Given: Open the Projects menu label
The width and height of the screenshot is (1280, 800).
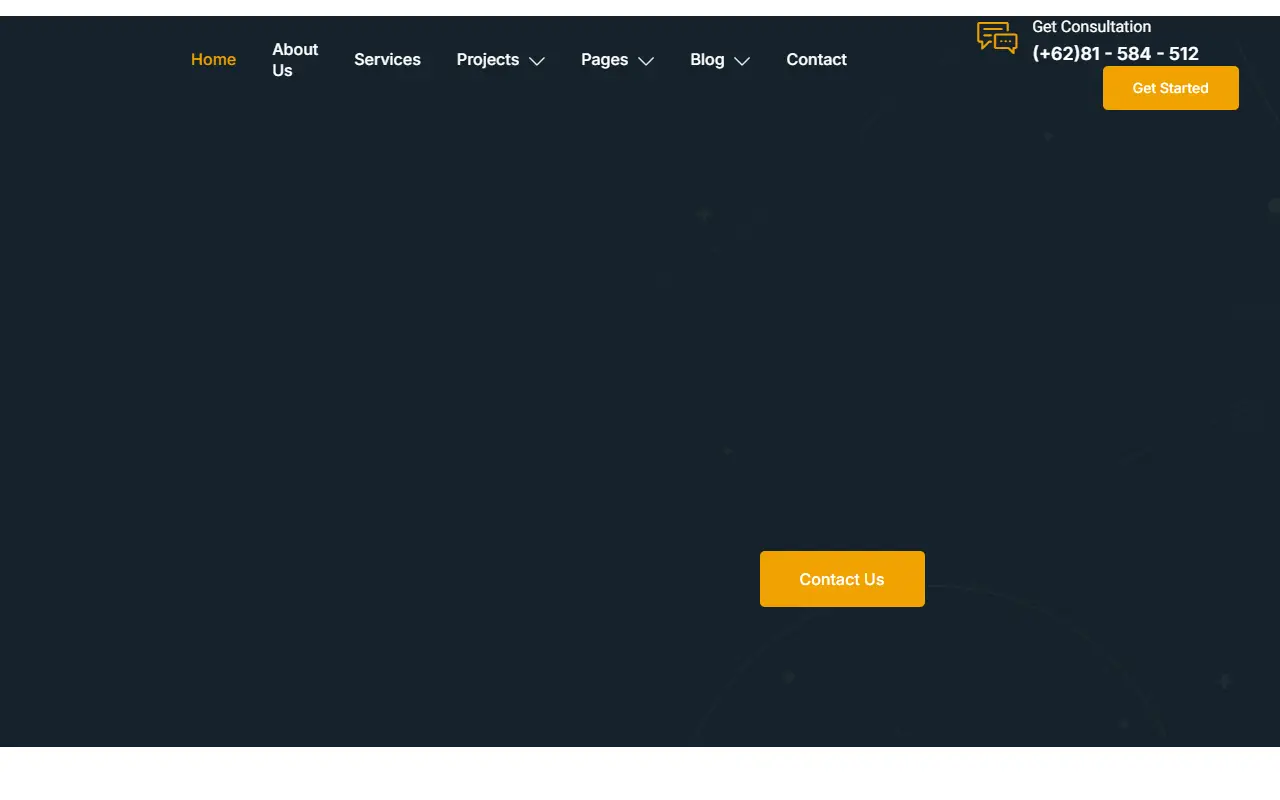Looking at the screenshot, I should coord(488,60).
